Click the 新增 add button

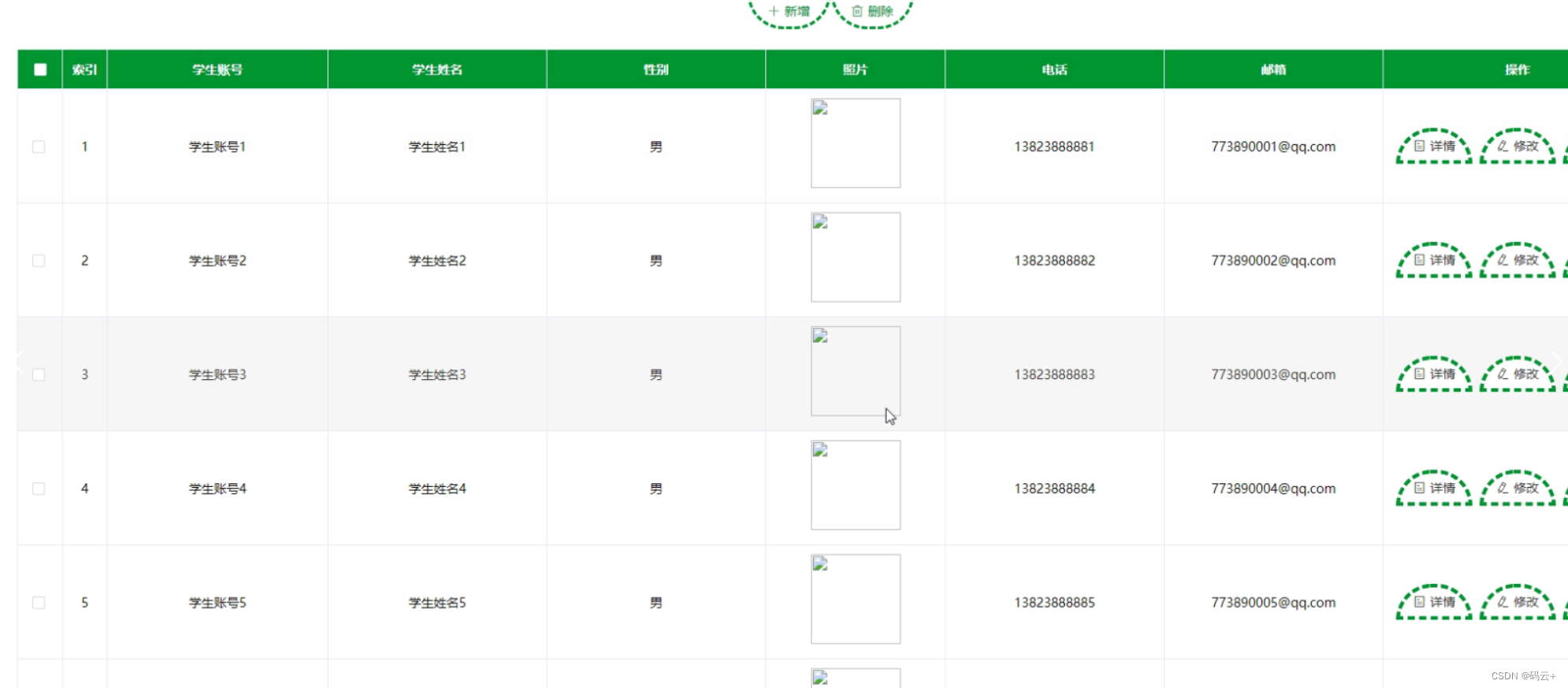789,12
